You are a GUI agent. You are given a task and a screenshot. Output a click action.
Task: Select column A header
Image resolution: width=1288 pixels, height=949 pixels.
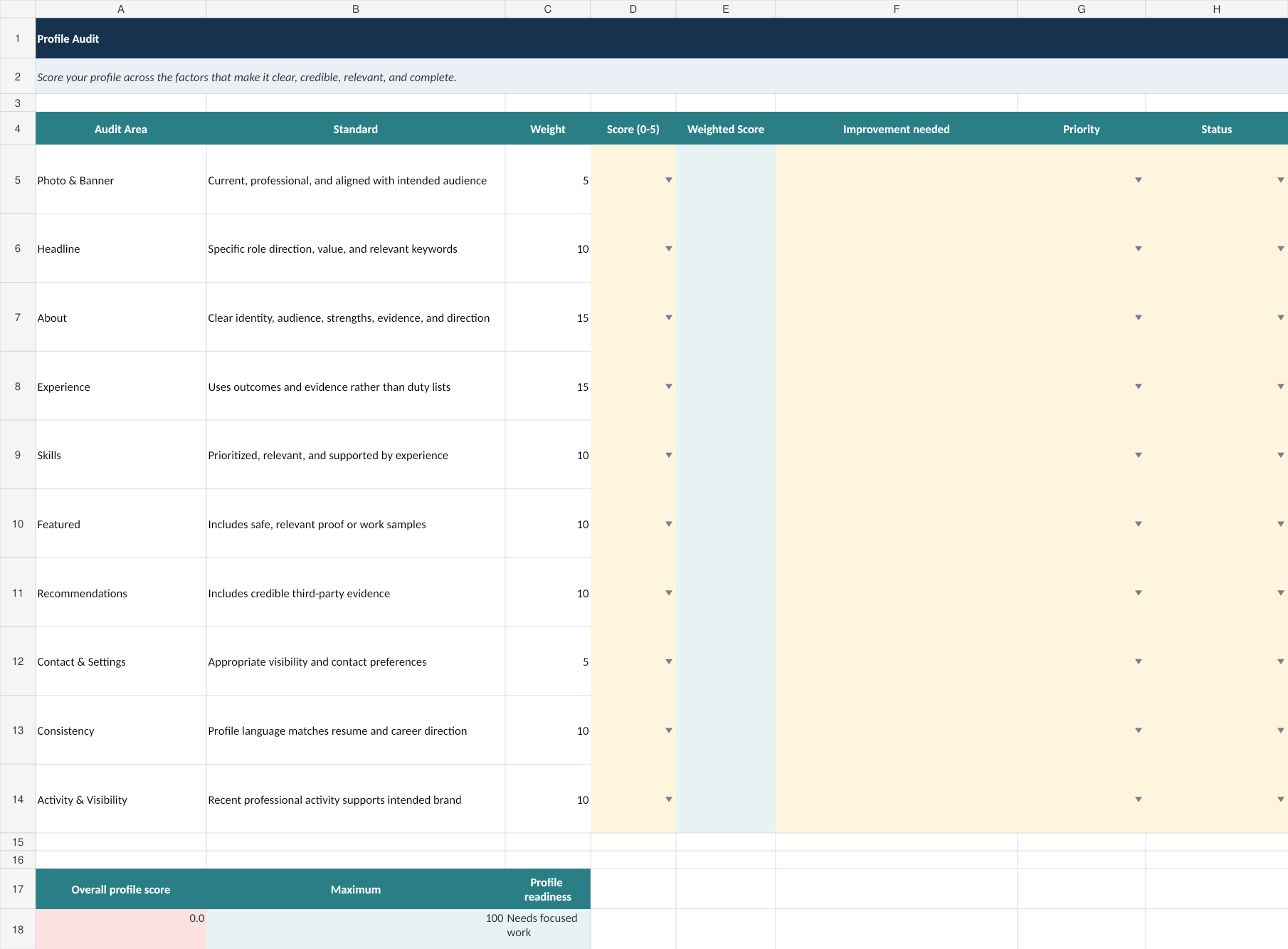pos(121,9)
